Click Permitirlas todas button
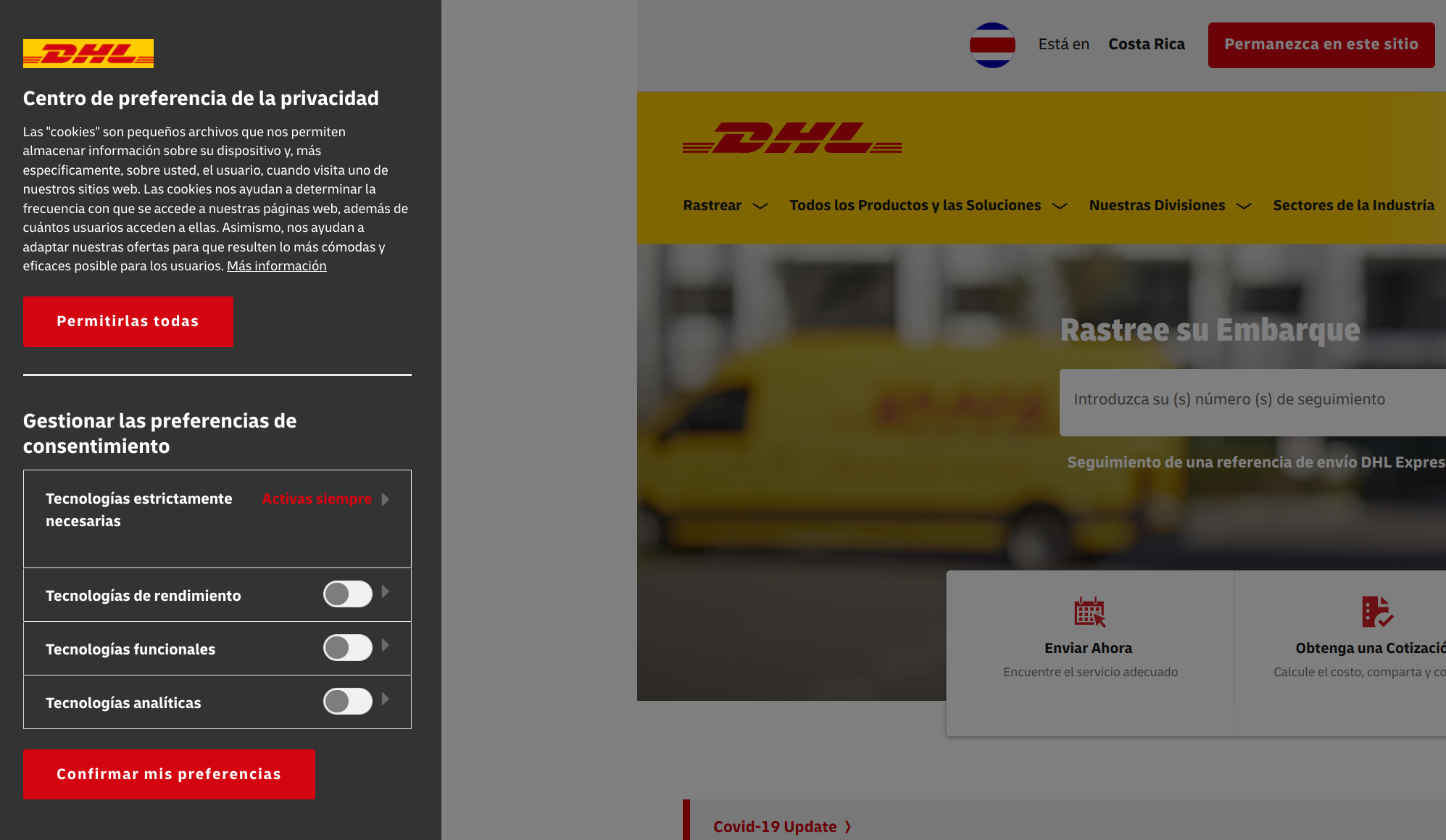The width and height of the screenshot is (1446, 840). coord(128,322)
